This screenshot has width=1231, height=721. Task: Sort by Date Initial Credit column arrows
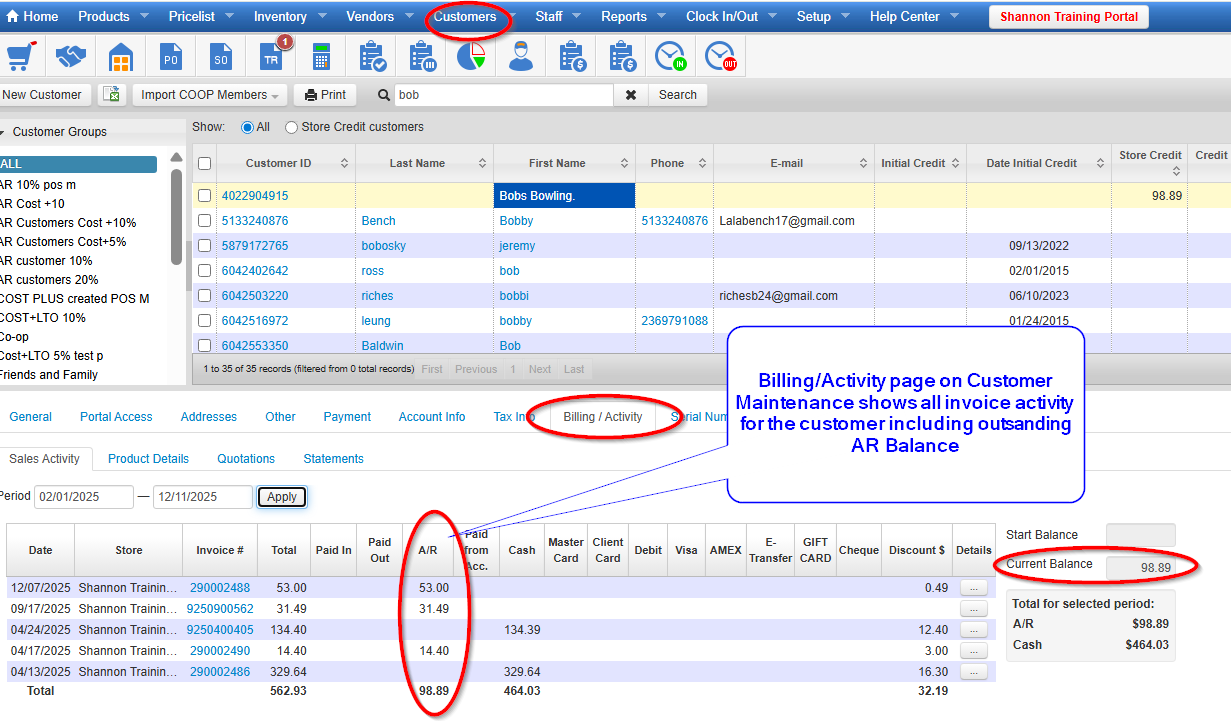(x=1099, y=163)
